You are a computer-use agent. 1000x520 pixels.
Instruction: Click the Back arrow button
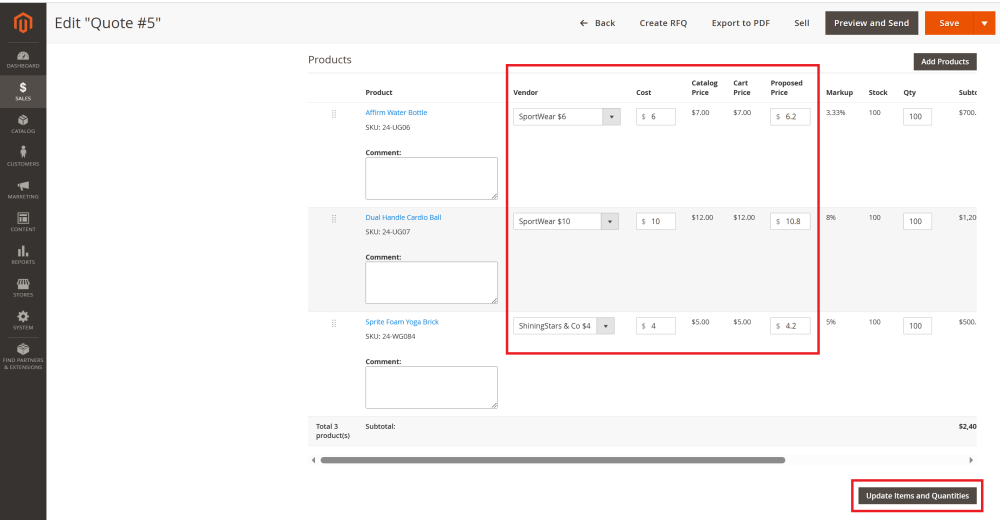(x=597, y=23)
